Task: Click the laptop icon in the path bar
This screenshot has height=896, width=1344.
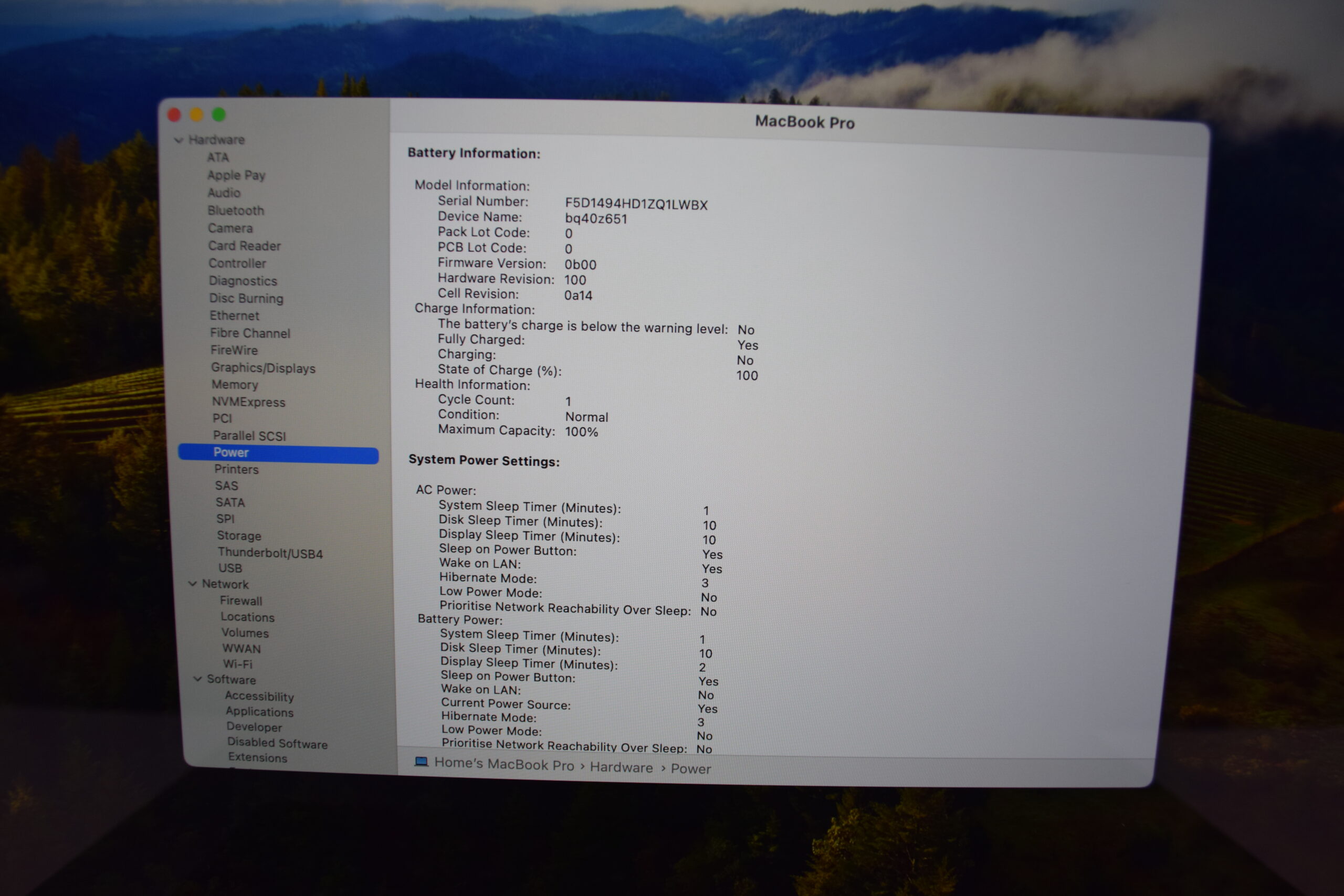Action: click(x=422, y=762)
